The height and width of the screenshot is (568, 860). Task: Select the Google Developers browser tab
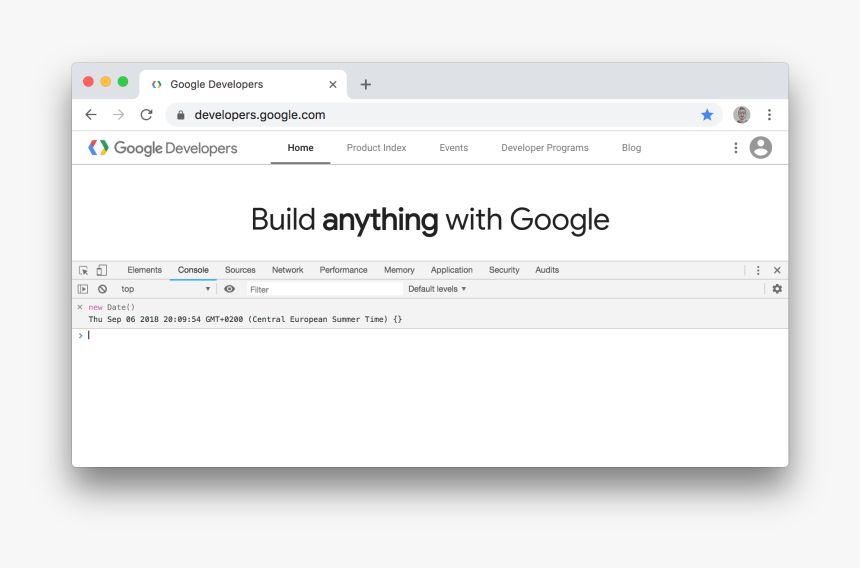(243, 84)
